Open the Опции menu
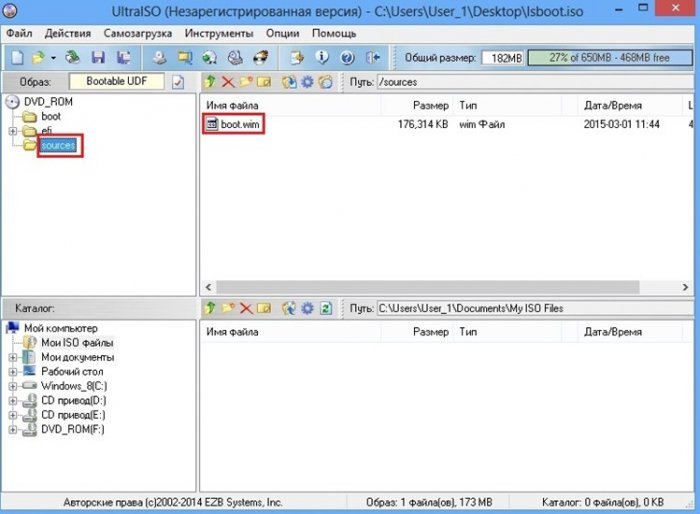 tap(283, 33)
